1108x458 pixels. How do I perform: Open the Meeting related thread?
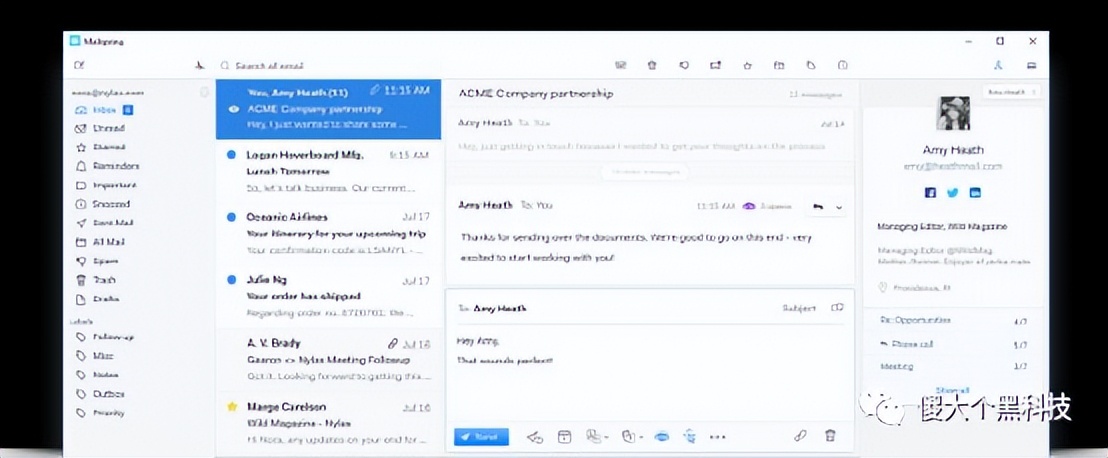pos(953,367)
